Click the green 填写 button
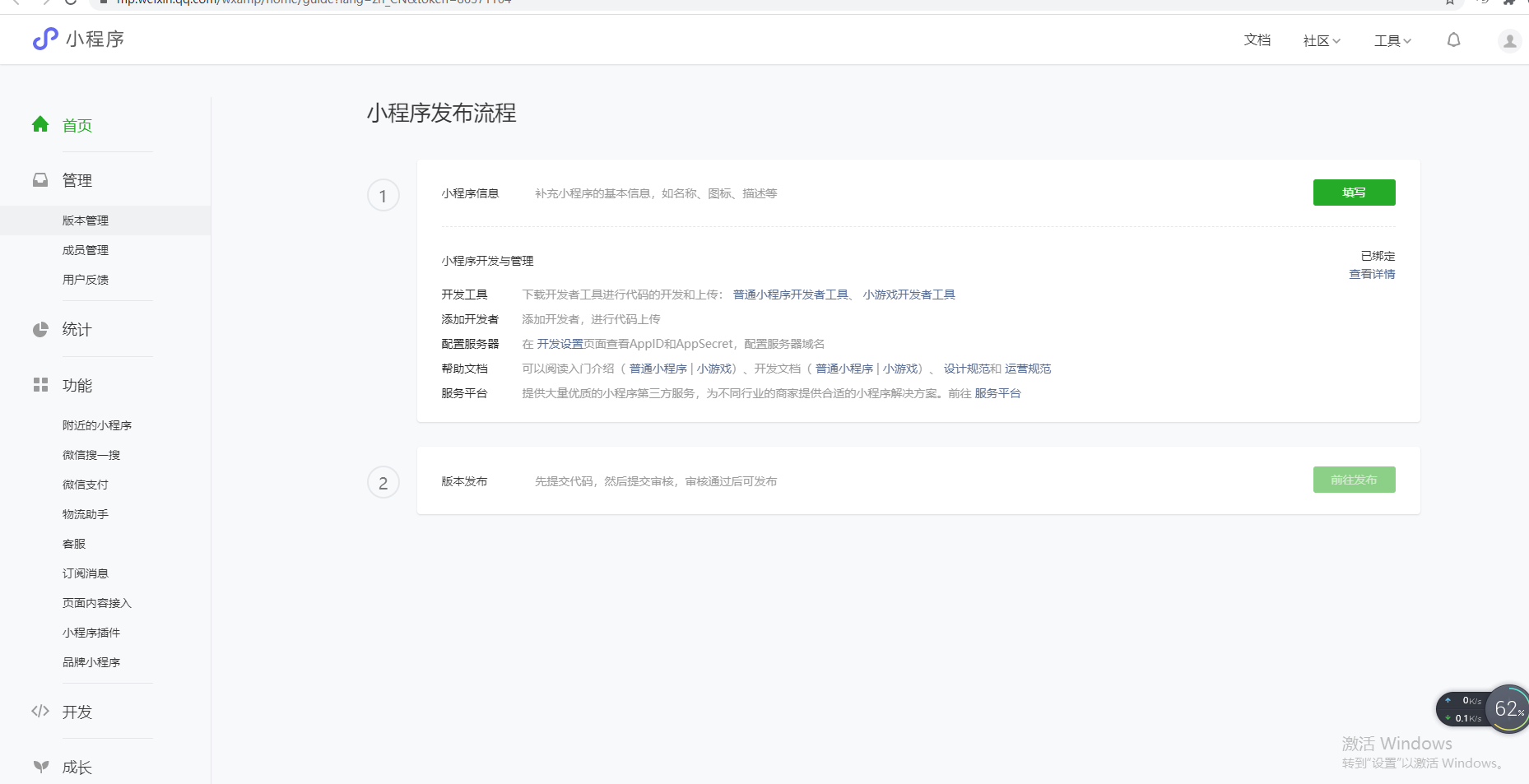 (x=1354, y=193)
